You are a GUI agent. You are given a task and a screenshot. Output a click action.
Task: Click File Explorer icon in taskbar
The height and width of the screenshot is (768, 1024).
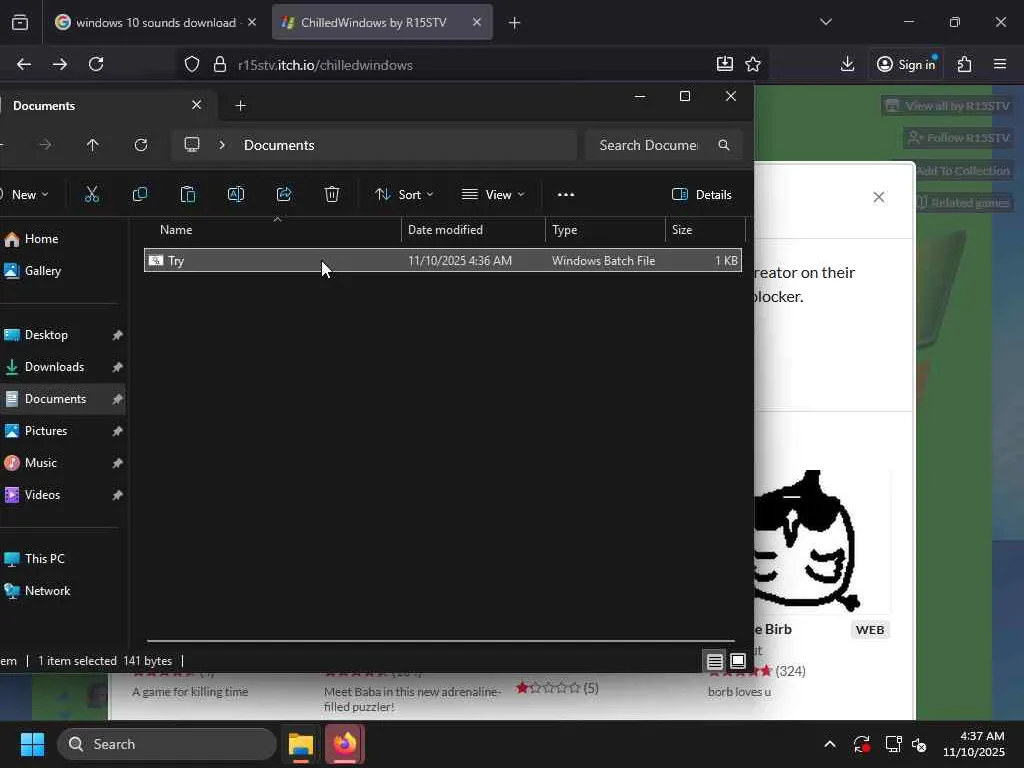tap(301, 744)
